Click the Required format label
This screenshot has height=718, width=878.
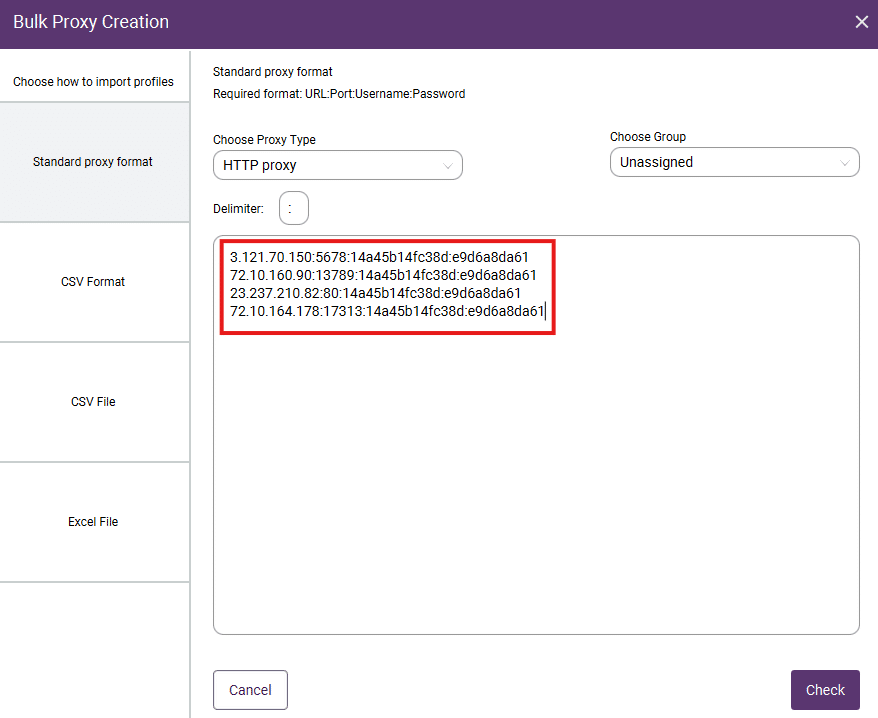337,94
